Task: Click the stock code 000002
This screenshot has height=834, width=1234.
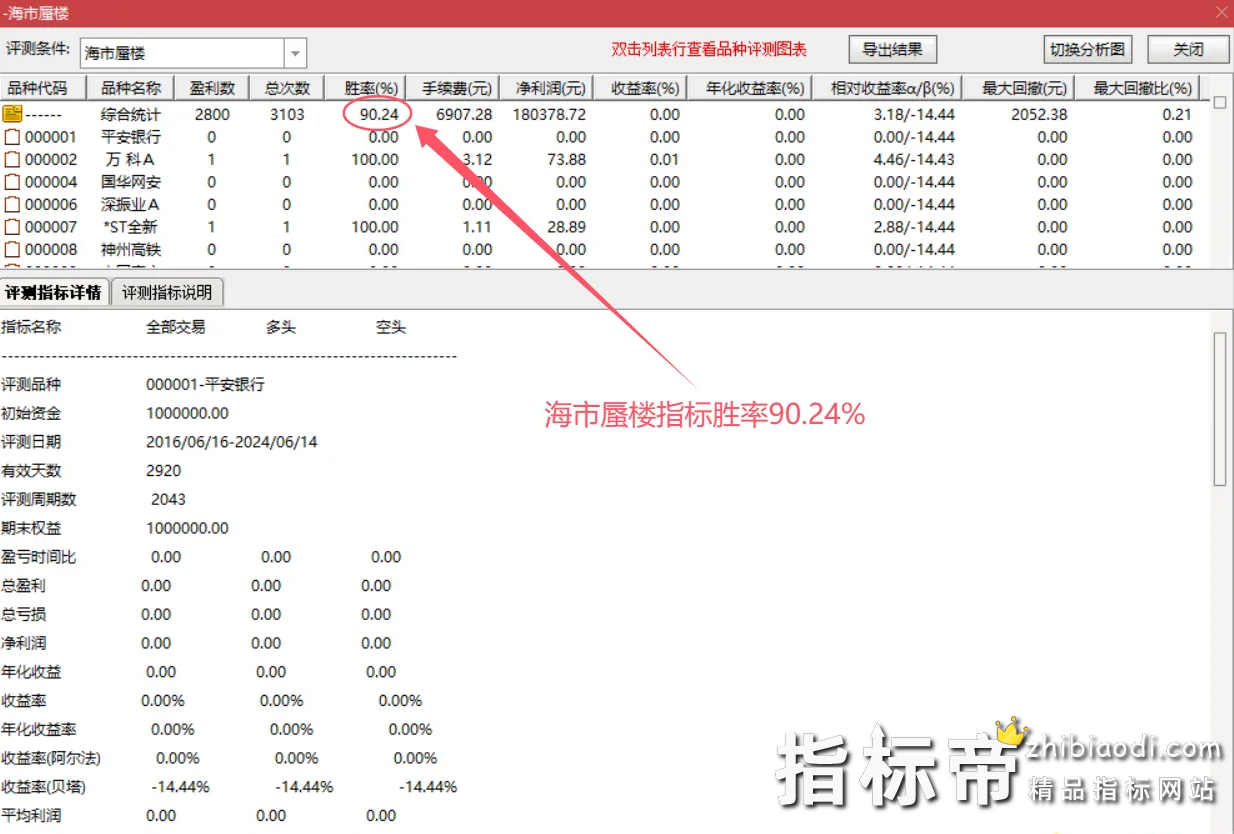Action: pyautogui.click(x=51, y=159)
